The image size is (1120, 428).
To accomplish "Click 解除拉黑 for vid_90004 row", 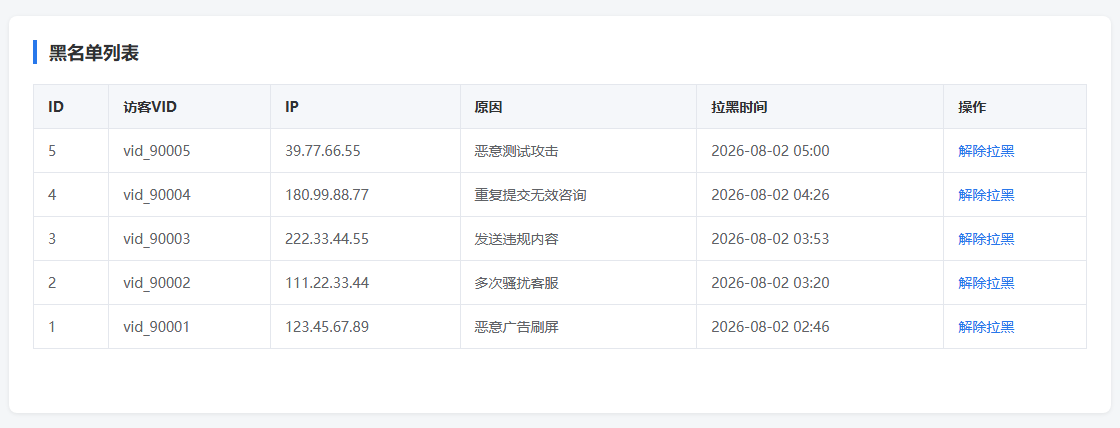I will [986, 195].
